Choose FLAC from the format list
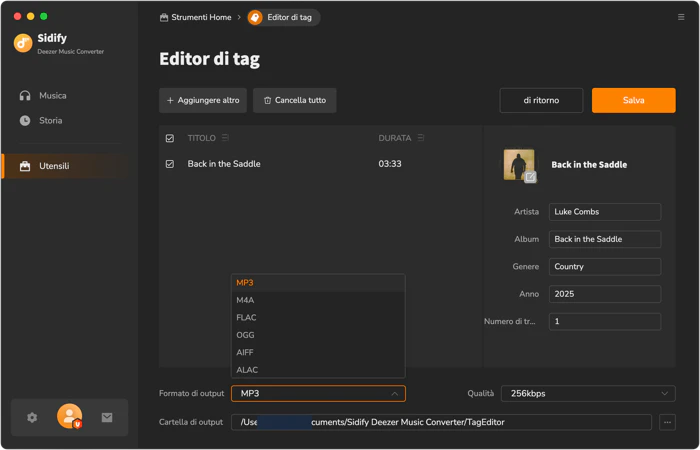The height and width of the screenshot is (450, 700). [x=318, y=318]
